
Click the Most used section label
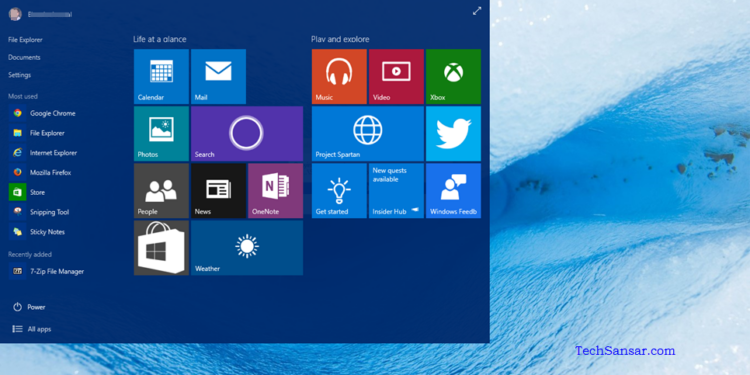[x=22, y=96]
